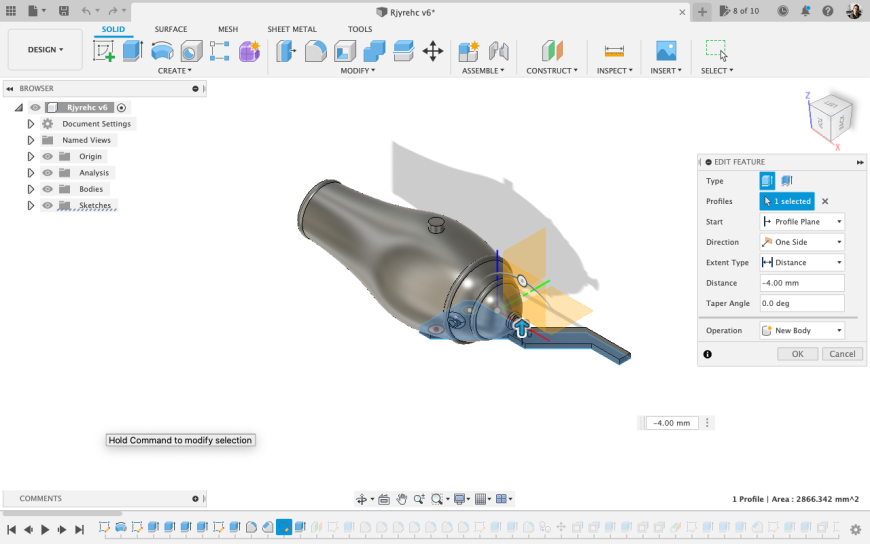Click the Insert image icon
Screen dimensions: 870x544
(x=666, y=51)
